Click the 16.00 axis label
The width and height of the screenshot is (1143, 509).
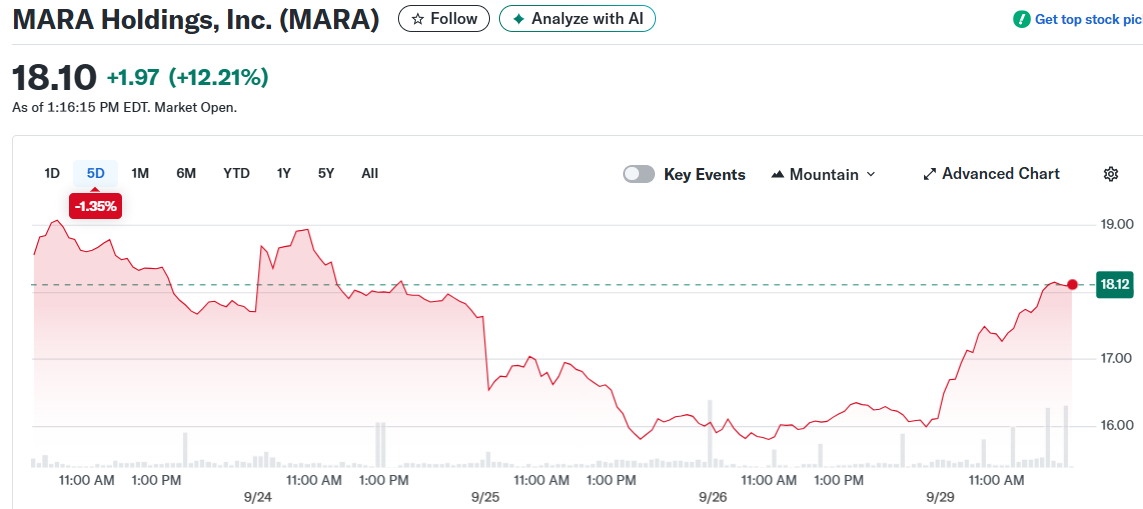[x=1116, y=425]
